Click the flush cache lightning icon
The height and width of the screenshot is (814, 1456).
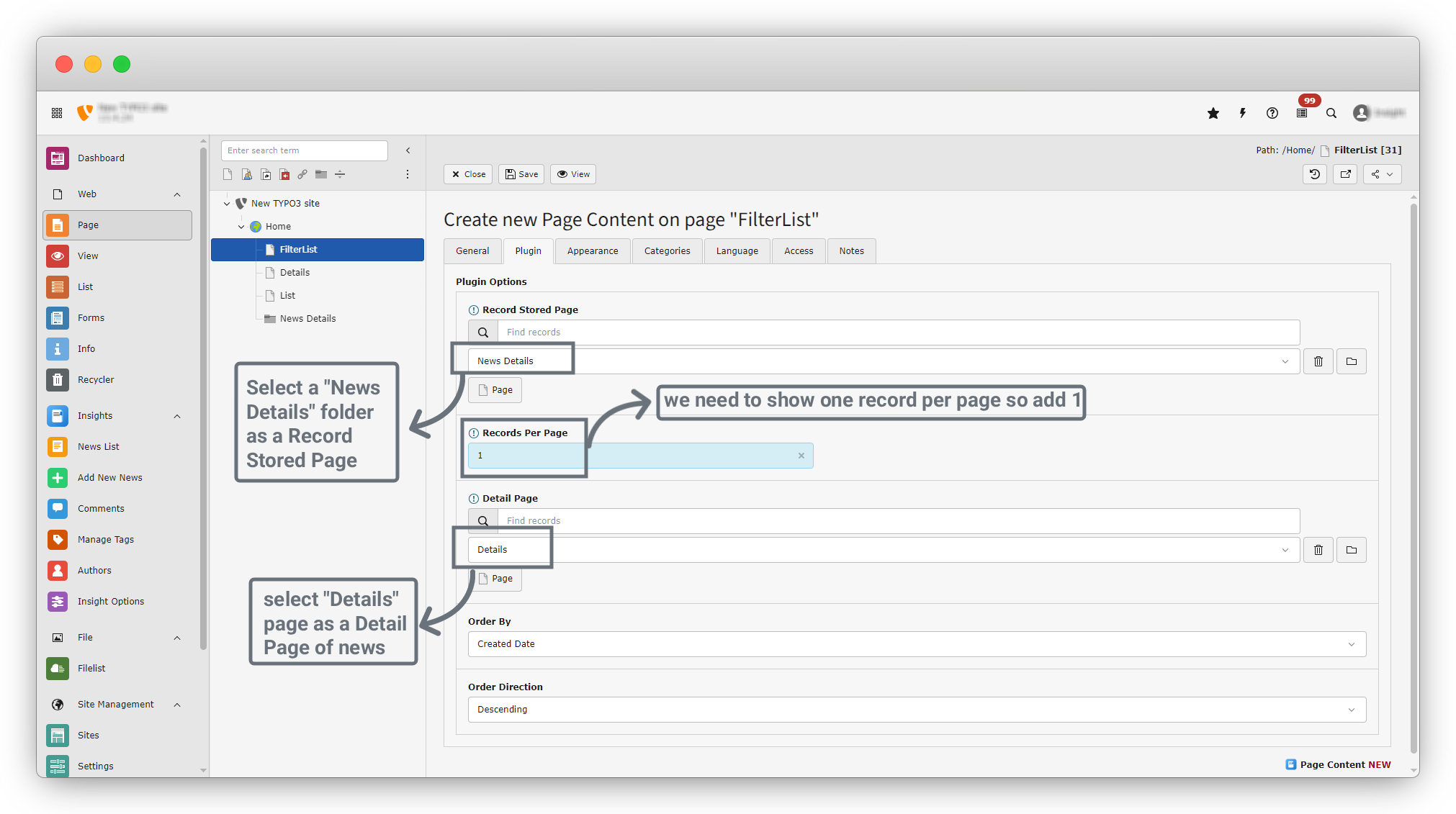[x=1243, y=113]
